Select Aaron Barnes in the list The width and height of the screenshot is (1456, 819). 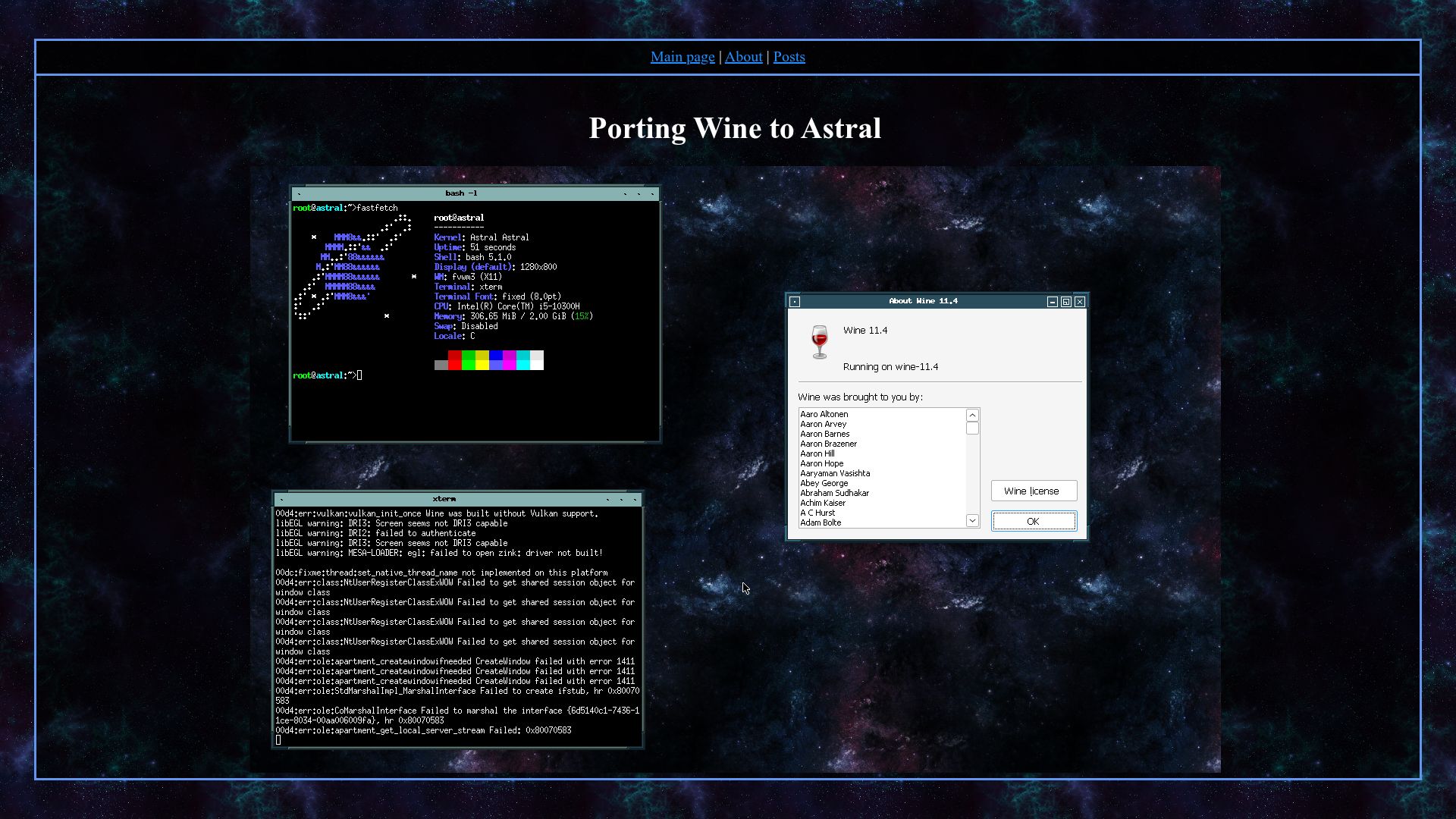click(825, 434)
